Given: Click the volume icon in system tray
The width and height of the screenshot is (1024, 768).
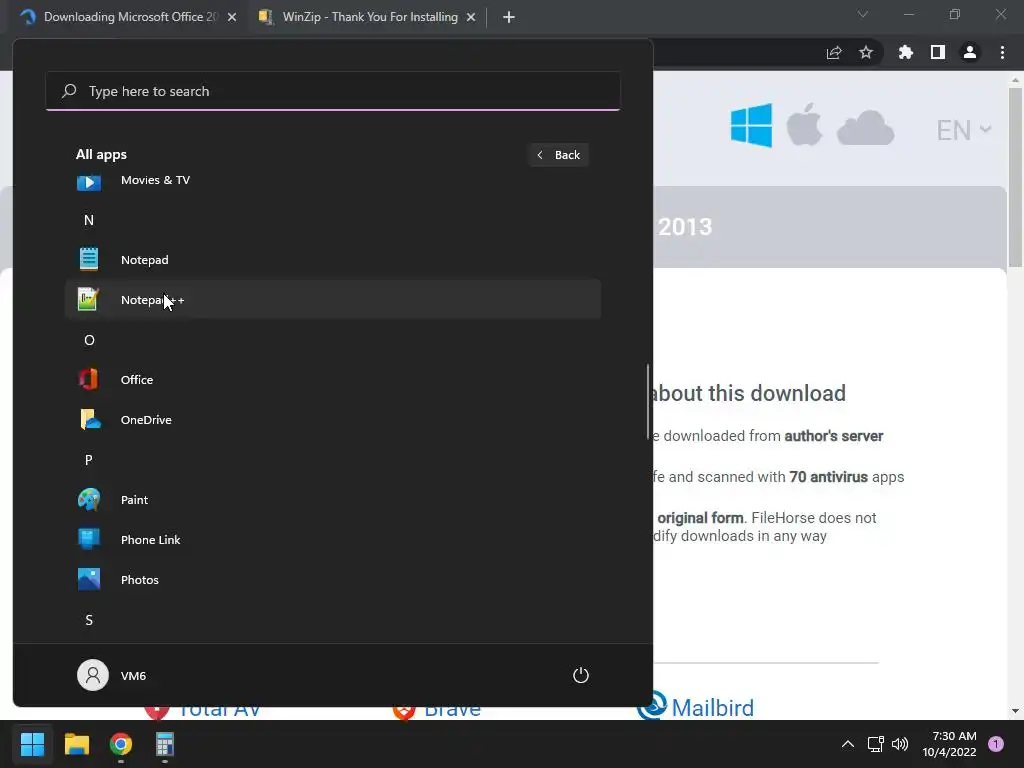Looking at the screenshot, I should [900, 744].
